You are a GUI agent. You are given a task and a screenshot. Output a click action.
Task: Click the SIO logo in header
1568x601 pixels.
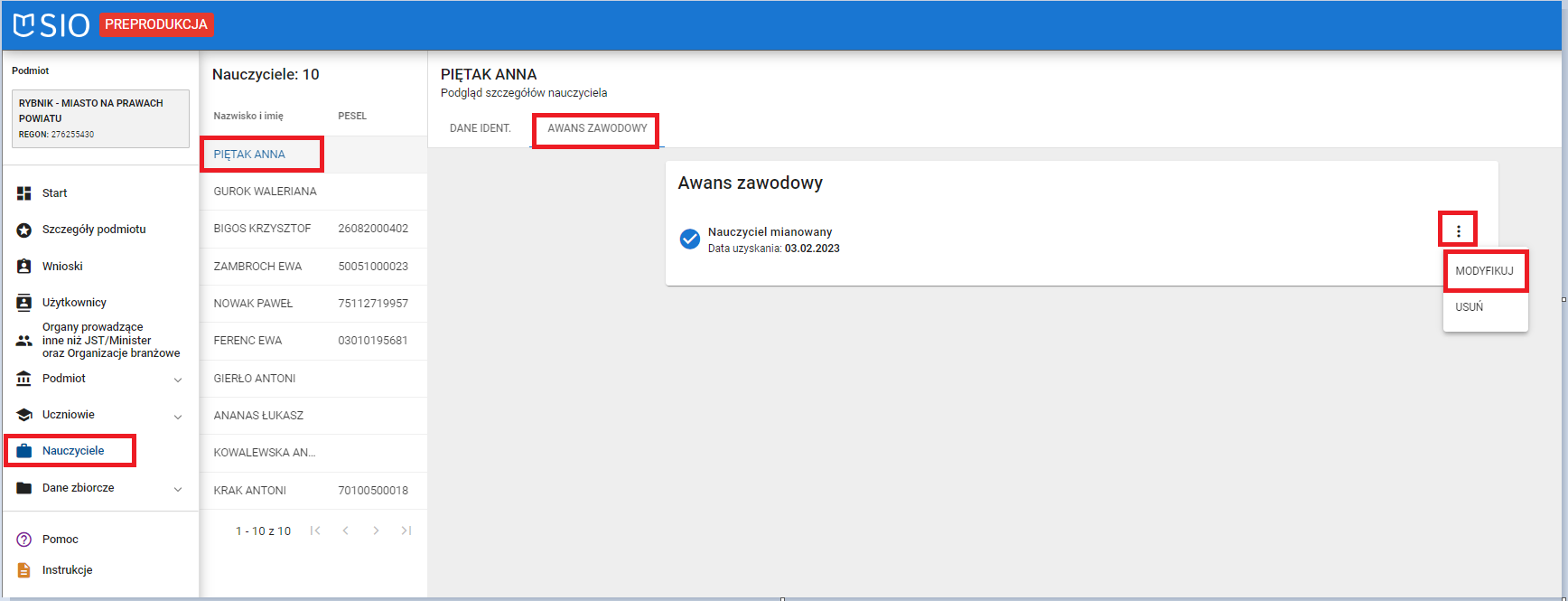[x=51, y=25]
